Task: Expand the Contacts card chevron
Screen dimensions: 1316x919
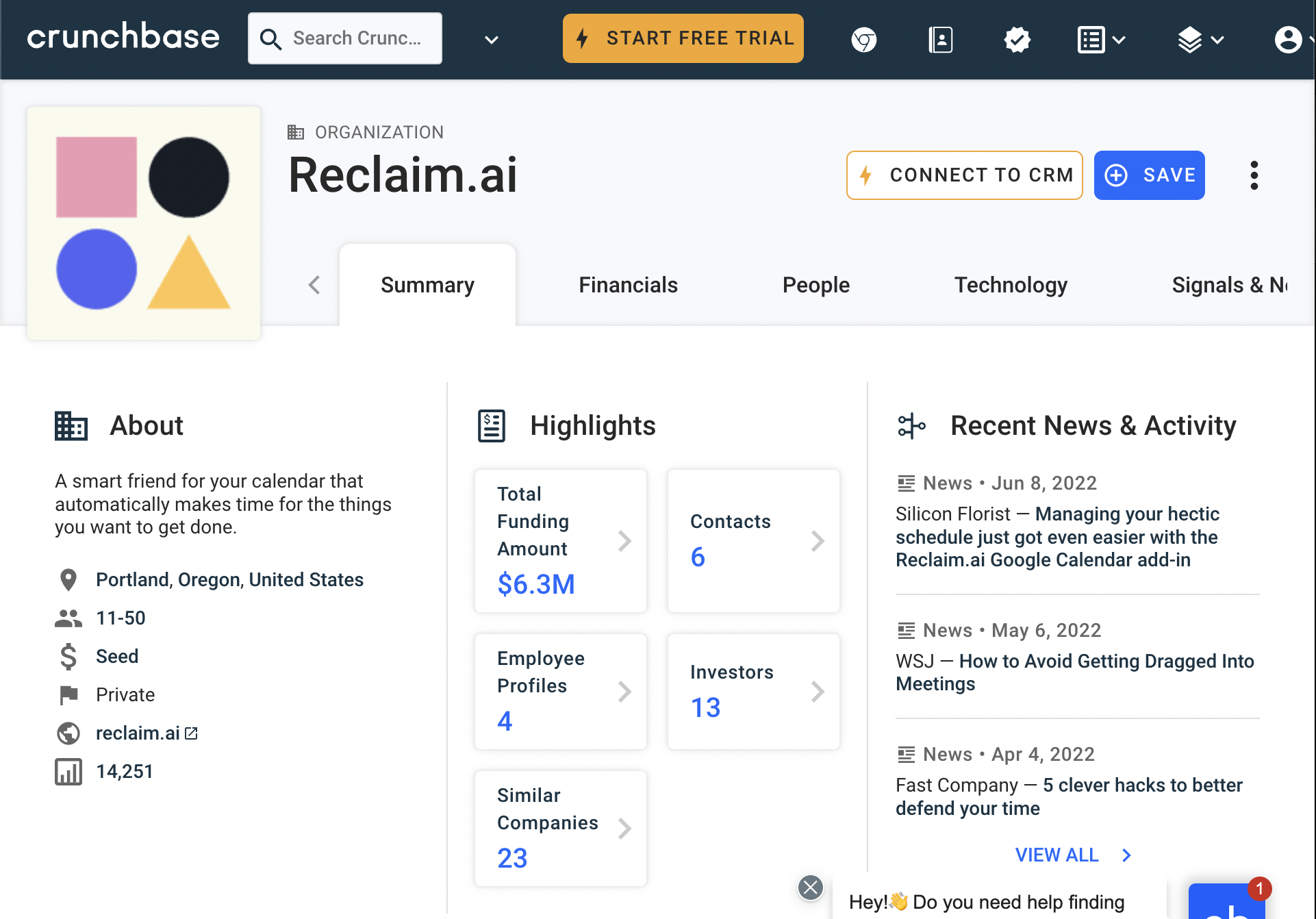Action: point(818,541)
